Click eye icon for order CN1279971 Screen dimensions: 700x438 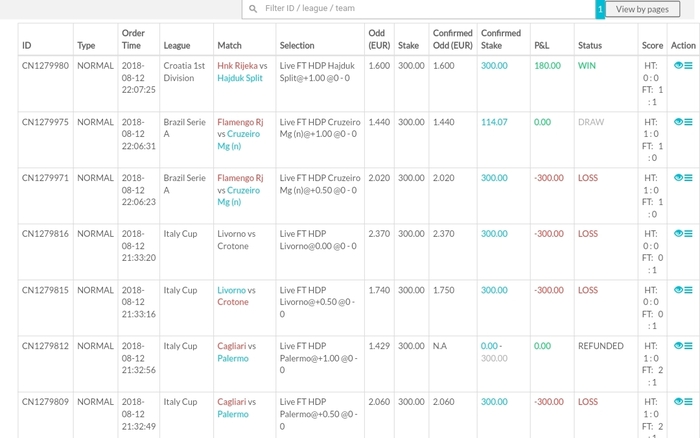678,178
